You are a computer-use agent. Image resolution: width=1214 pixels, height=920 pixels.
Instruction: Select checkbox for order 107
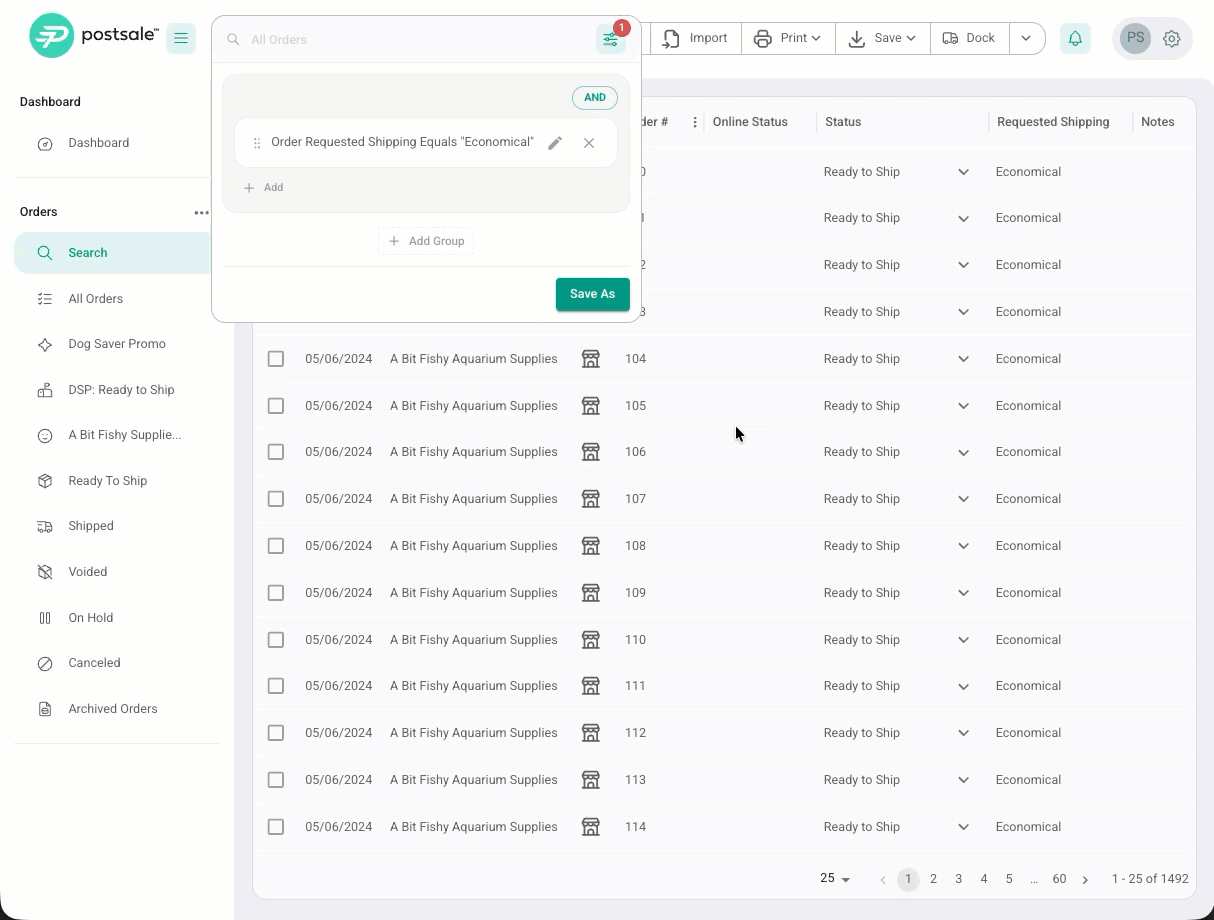pyautogui.click(x=276, y=499)
